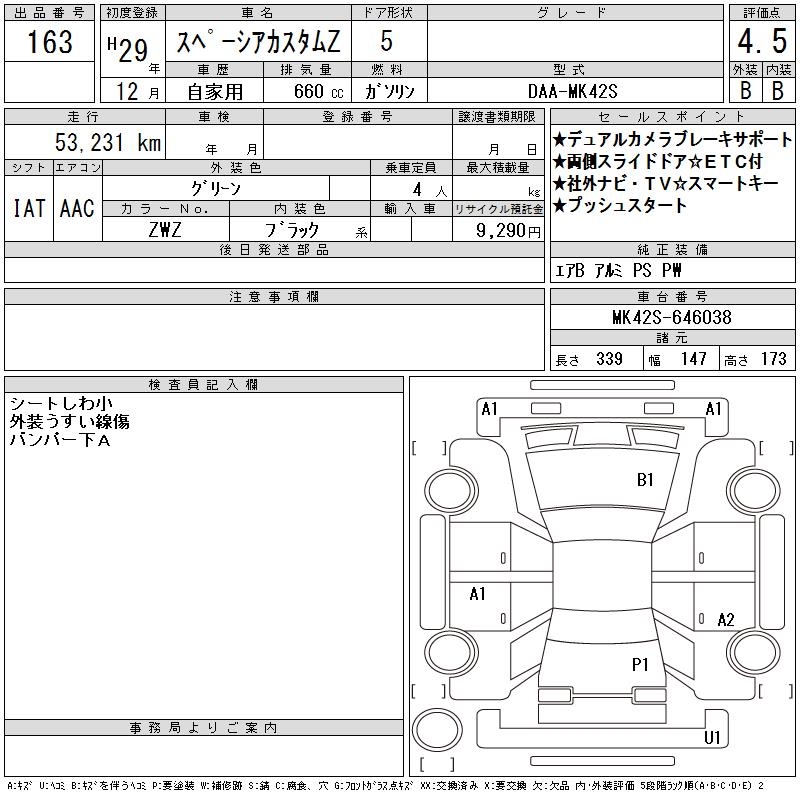This screenshot has width=800, height=800.
Task: Select the 譲渡書類期限 header
Action: pyautogui.click(x=497, y=117)
